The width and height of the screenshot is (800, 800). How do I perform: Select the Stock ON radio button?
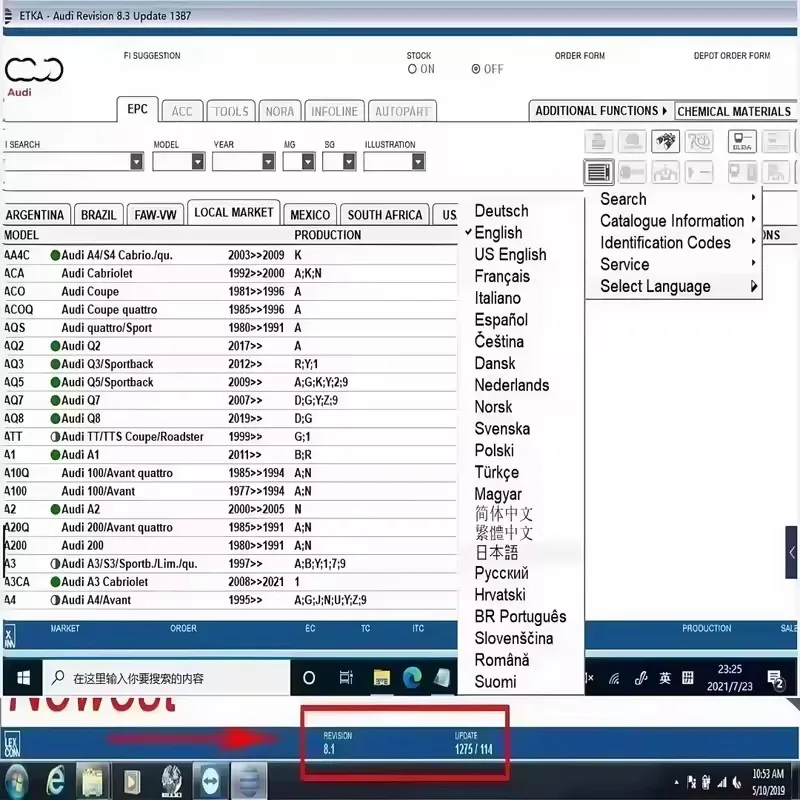(x=411, y=69)
